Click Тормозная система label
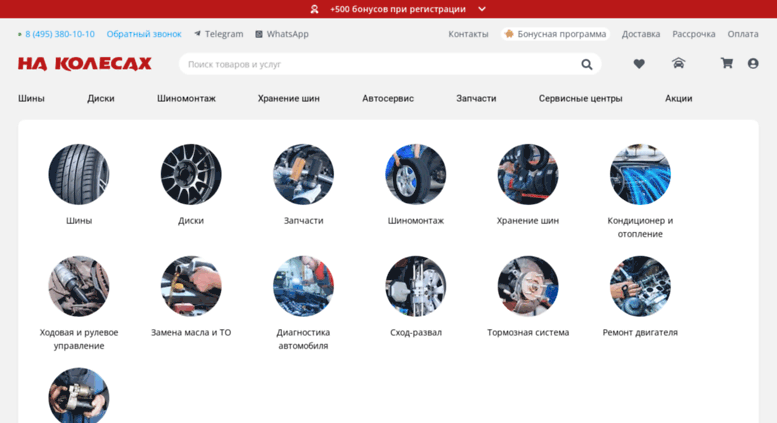777x423 pixels. (528, 332)
